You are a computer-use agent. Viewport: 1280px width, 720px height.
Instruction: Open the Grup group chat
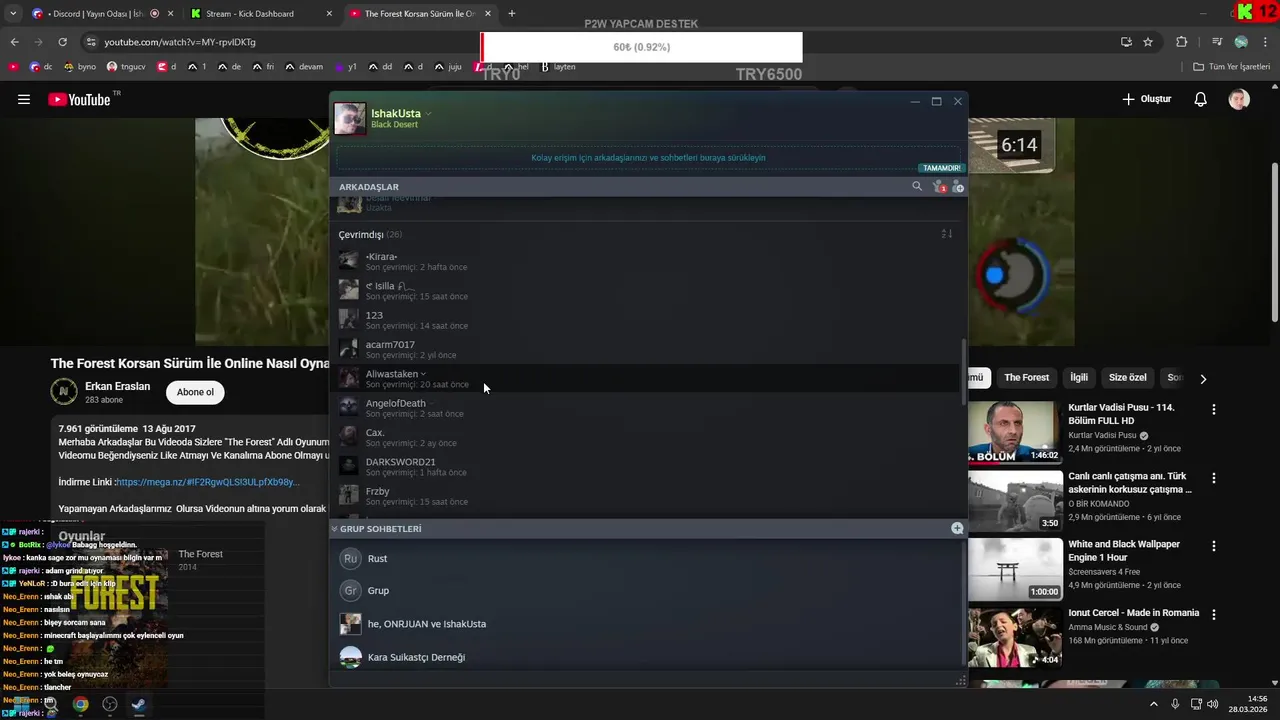pyautogui.click(x=648, y=591)
